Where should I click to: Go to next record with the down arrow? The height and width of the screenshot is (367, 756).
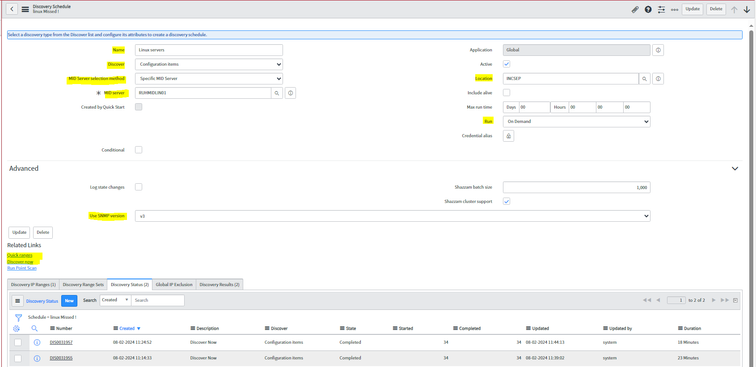click(747, 9)
